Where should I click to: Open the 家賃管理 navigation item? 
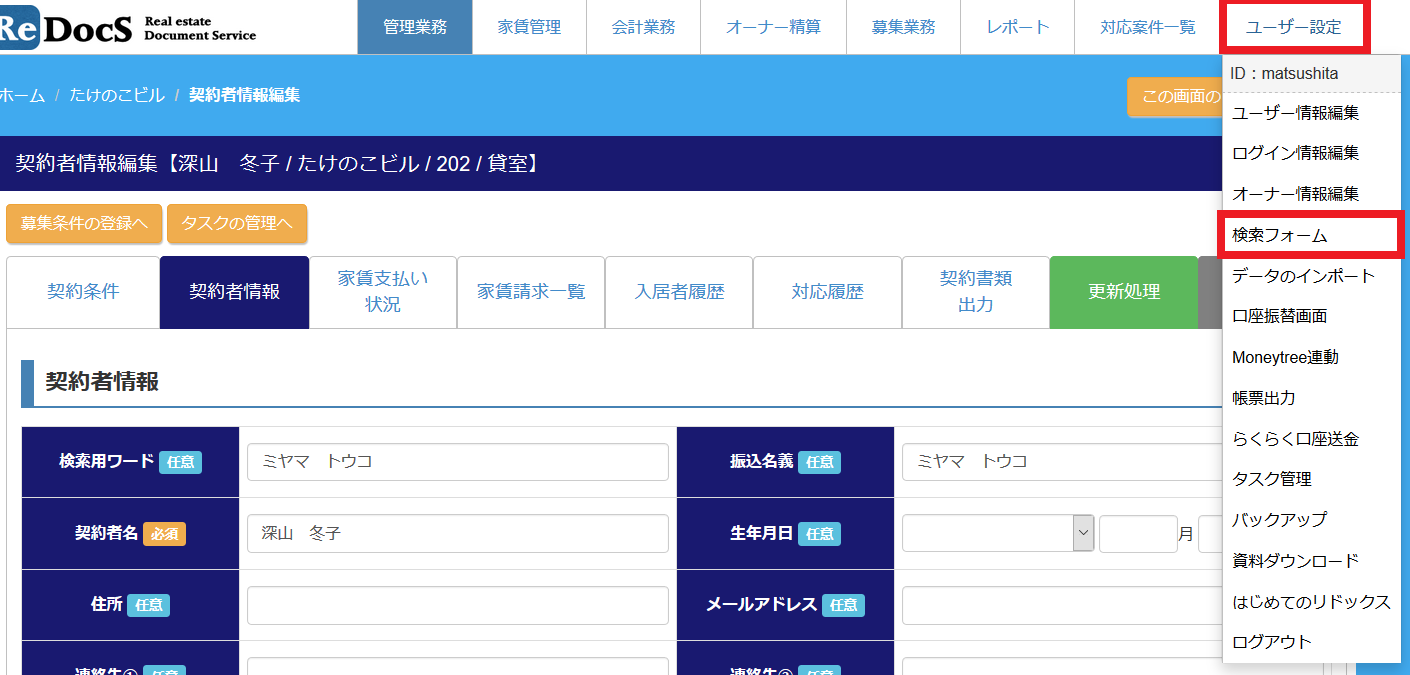pyautogui.click(x=529, y=27)
